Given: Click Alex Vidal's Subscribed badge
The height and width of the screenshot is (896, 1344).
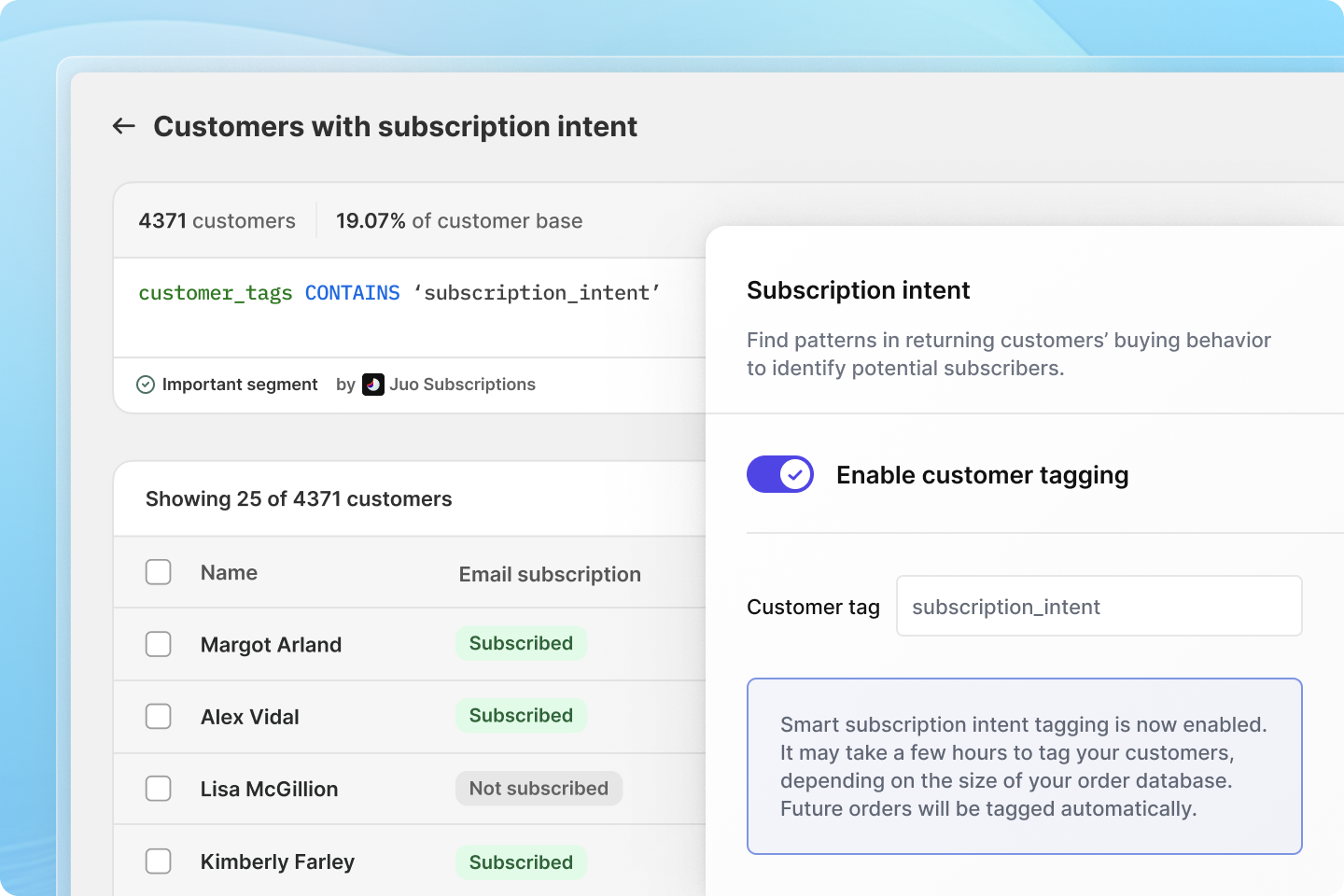Looking at the screenshot, I should (521, 715).
